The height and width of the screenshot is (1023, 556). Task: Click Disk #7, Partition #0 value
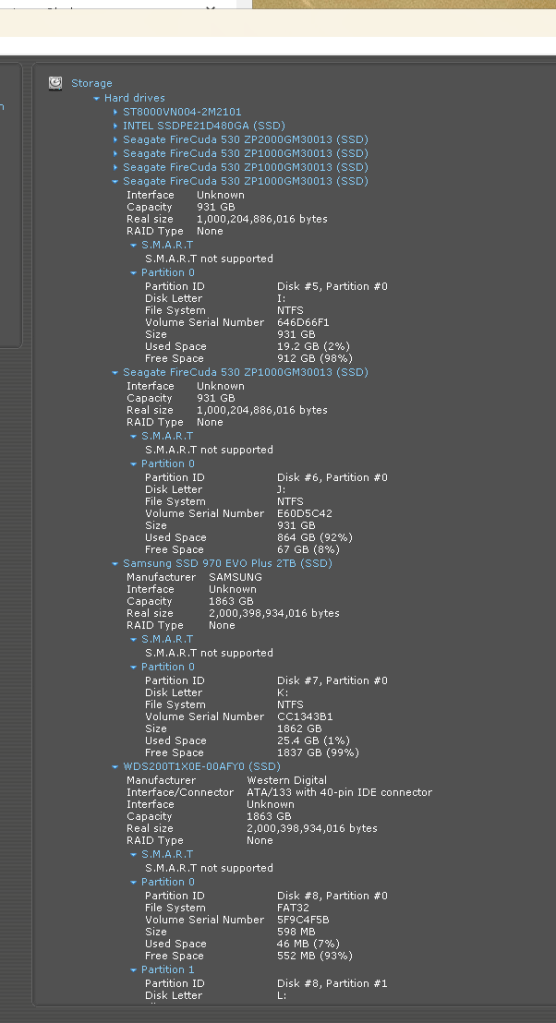332,680
